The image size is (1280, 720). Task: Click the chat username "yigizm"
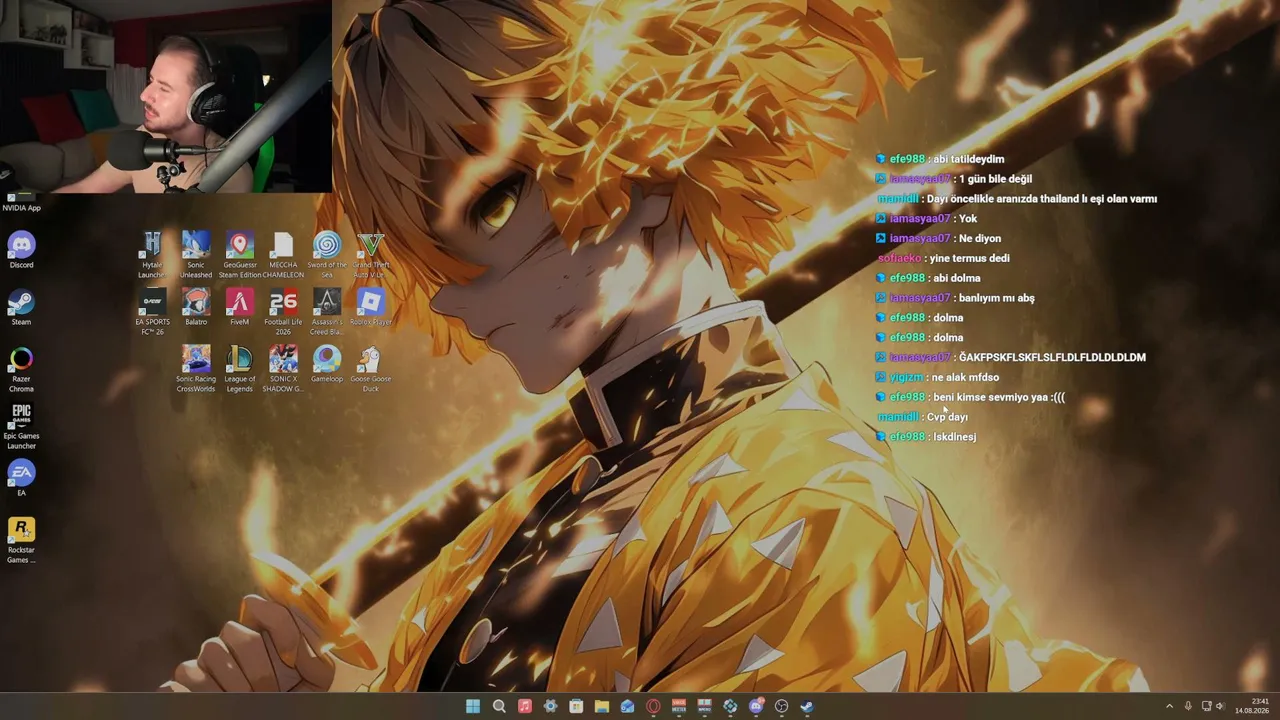[x=906, y=377]
